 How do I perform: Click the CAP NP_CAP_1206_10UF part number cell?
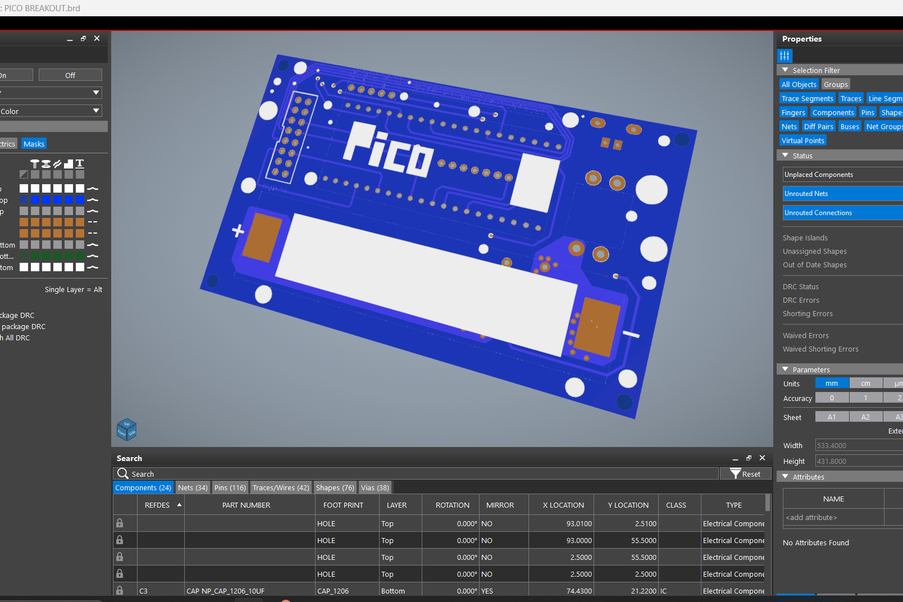click(x=249, y=590)
